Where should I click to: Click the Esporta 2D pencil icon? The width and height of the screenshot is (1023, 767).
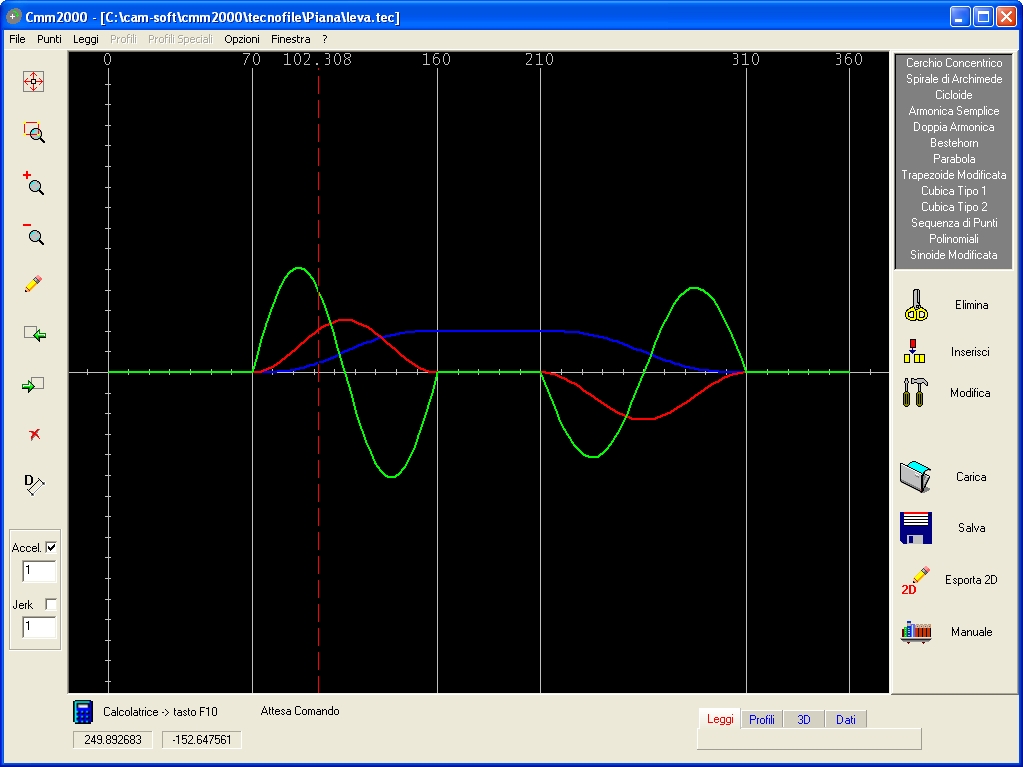[915, 580]
